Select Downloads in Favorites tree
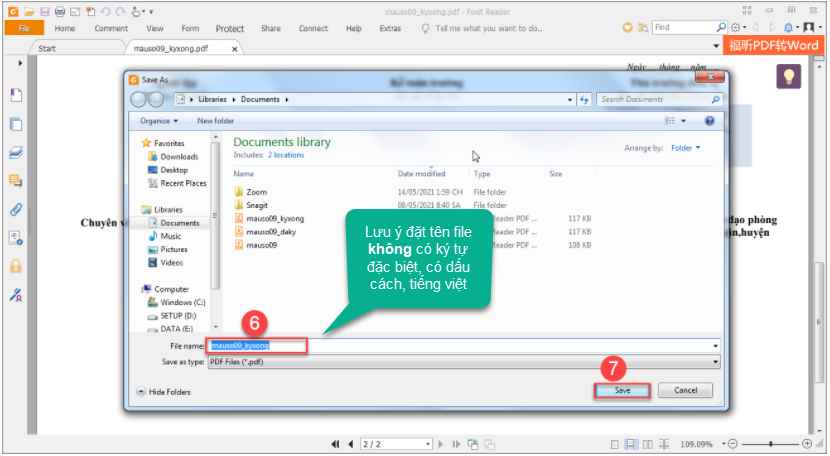This screenshot has height=456, width=830. pyautogui.click(x=179, y=157)
